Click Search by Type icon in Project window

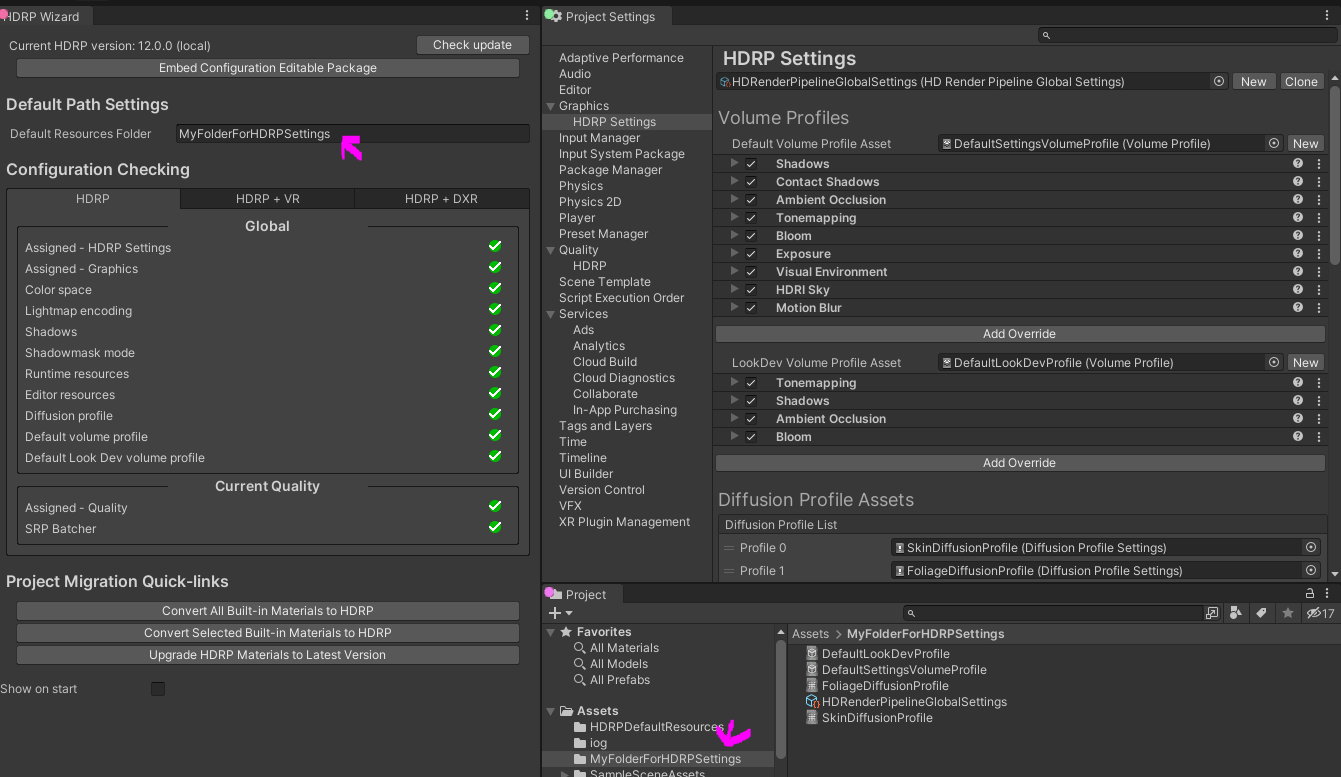point(1237,613)
